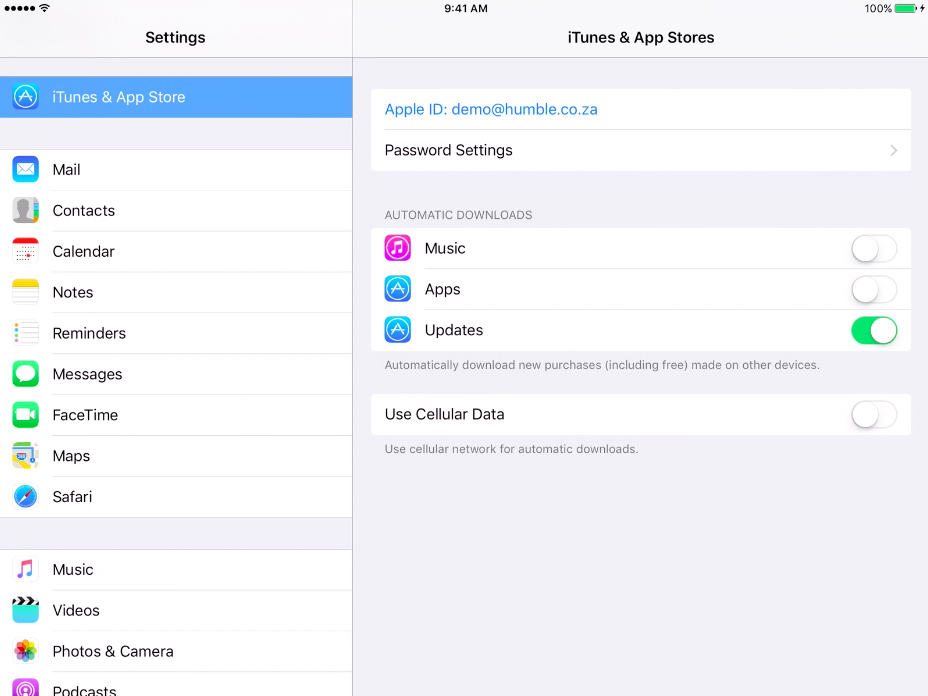Open Maps settings
The image size is (928, 696).
(x=176, y=456)
